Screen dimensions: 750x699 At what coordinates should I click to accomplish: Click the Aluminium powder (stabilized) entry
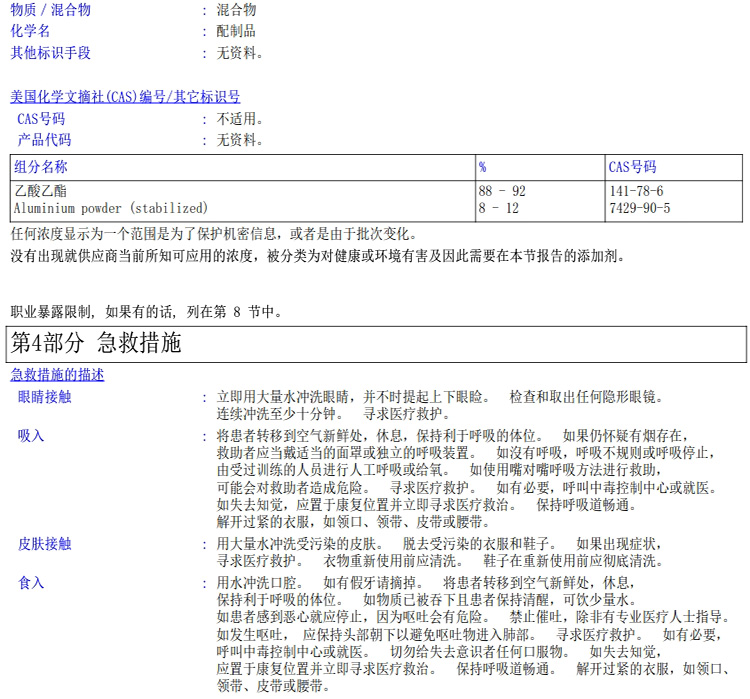pos(111,208)
